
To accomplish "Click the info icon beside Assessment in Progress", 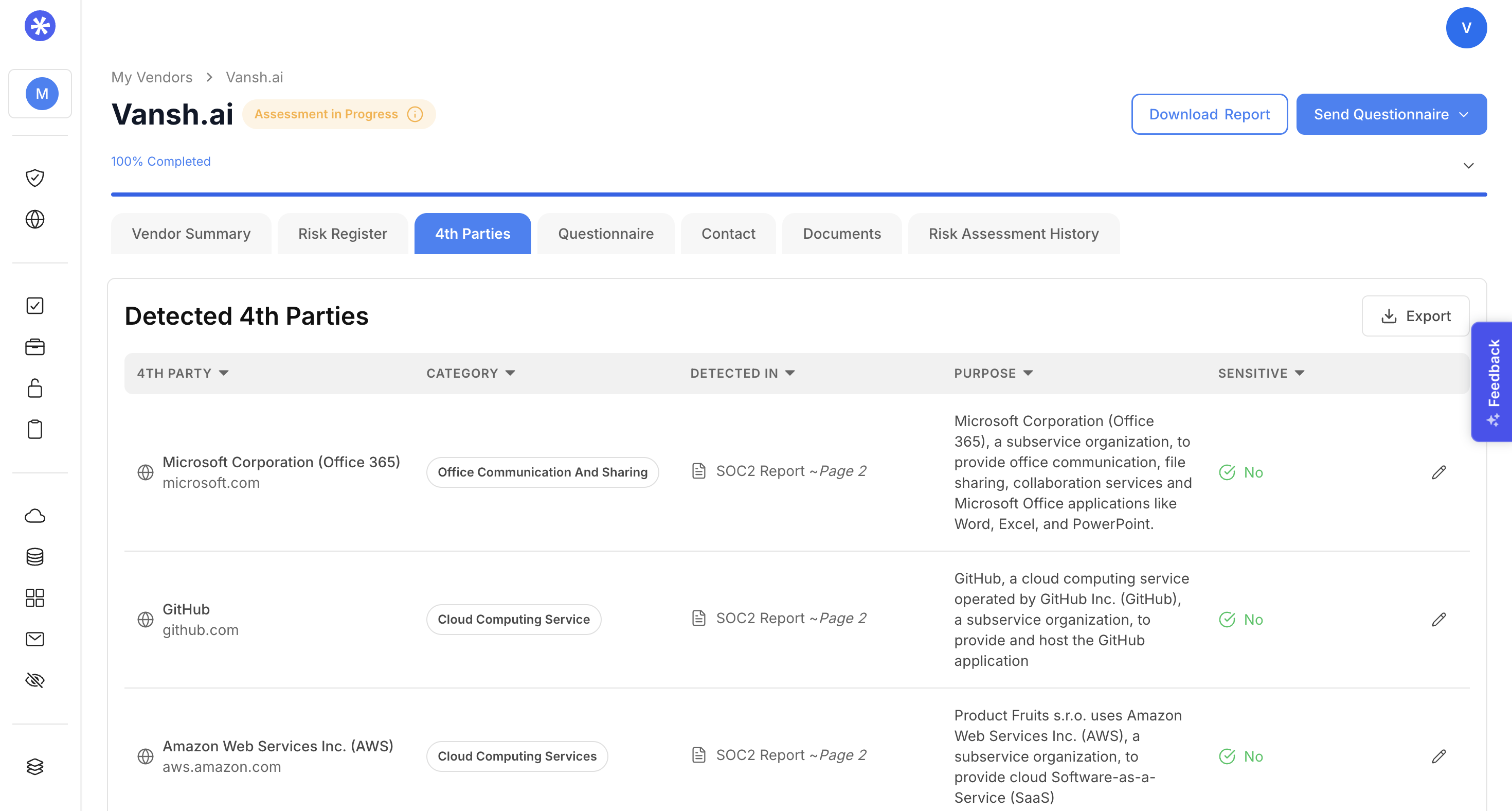I will point(415,114).
